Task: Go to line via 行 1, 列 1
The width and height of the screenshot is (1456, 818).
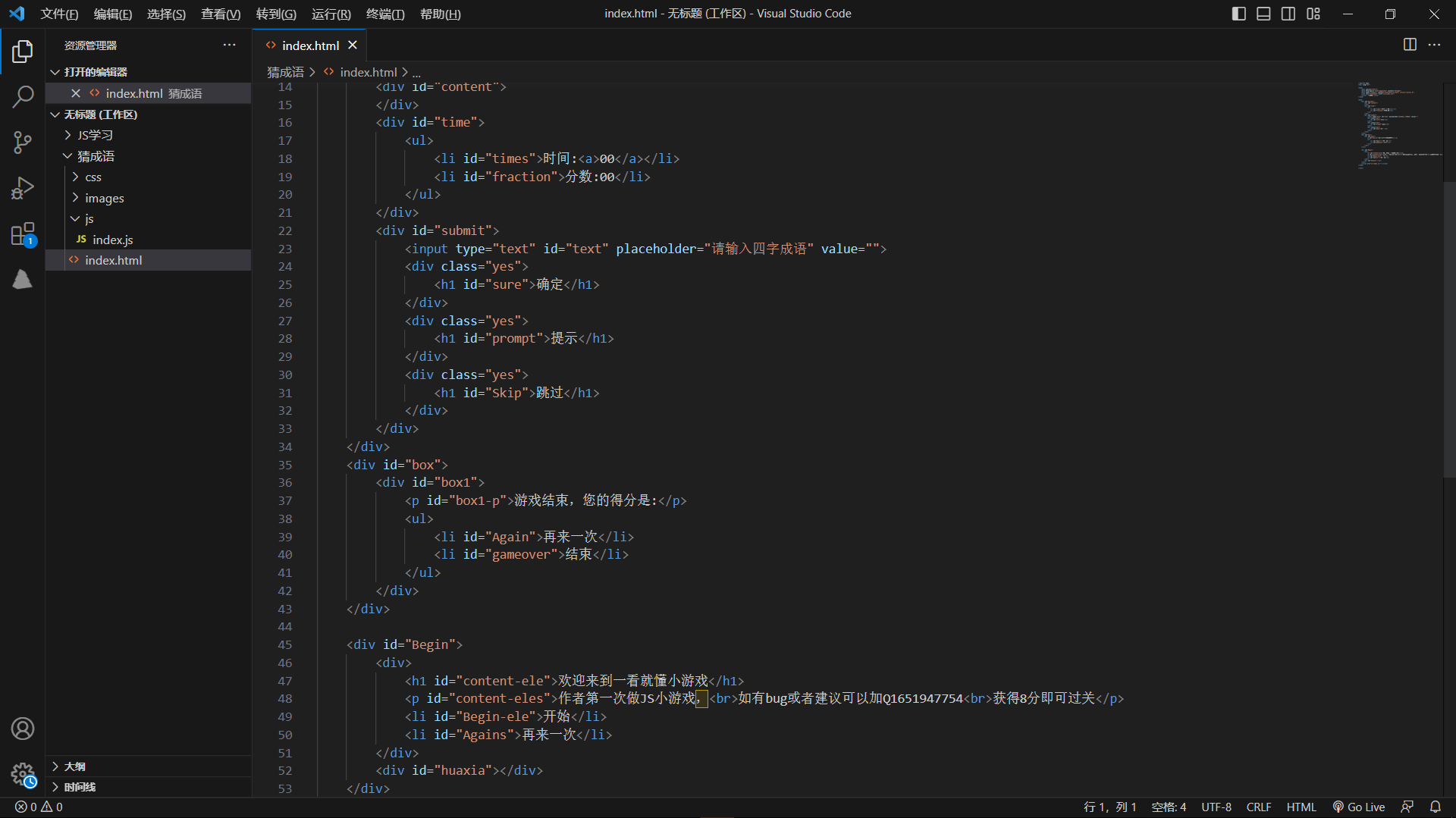Action: click(1110, 807)
